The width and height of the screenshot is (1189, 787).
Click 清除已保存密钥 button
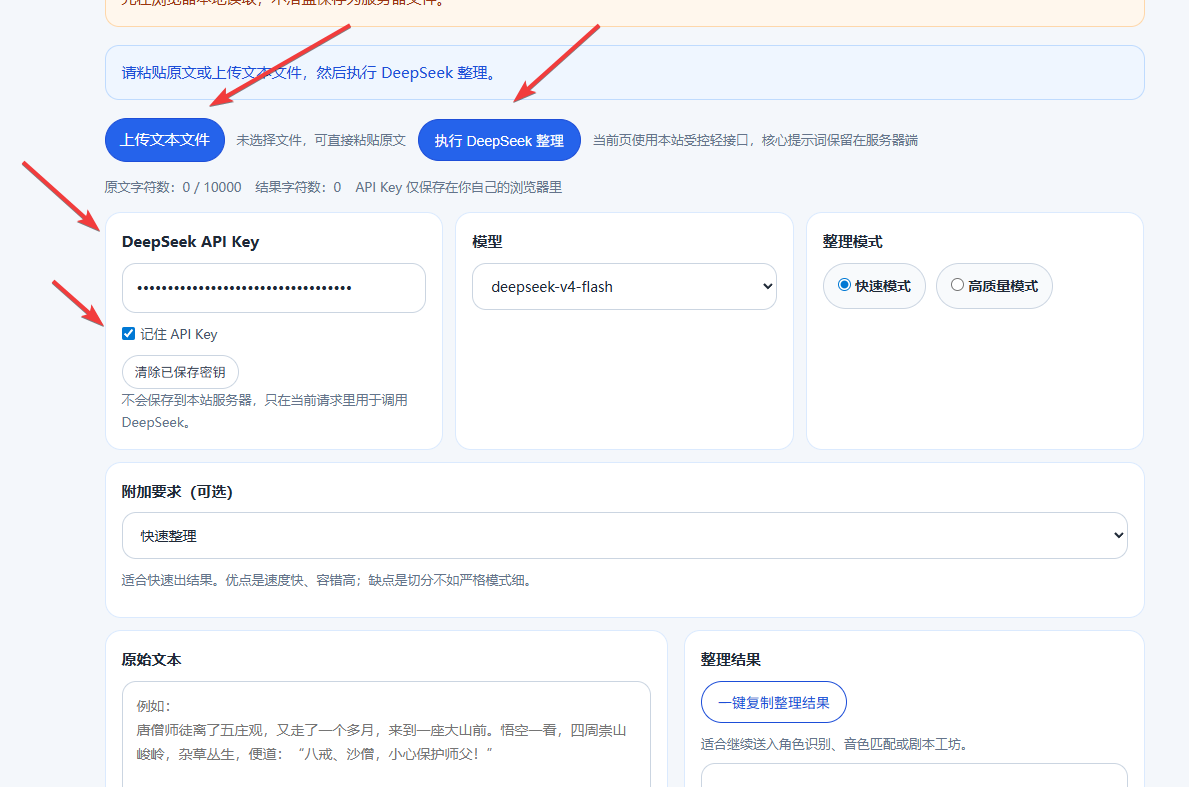(x=180, y=372)
